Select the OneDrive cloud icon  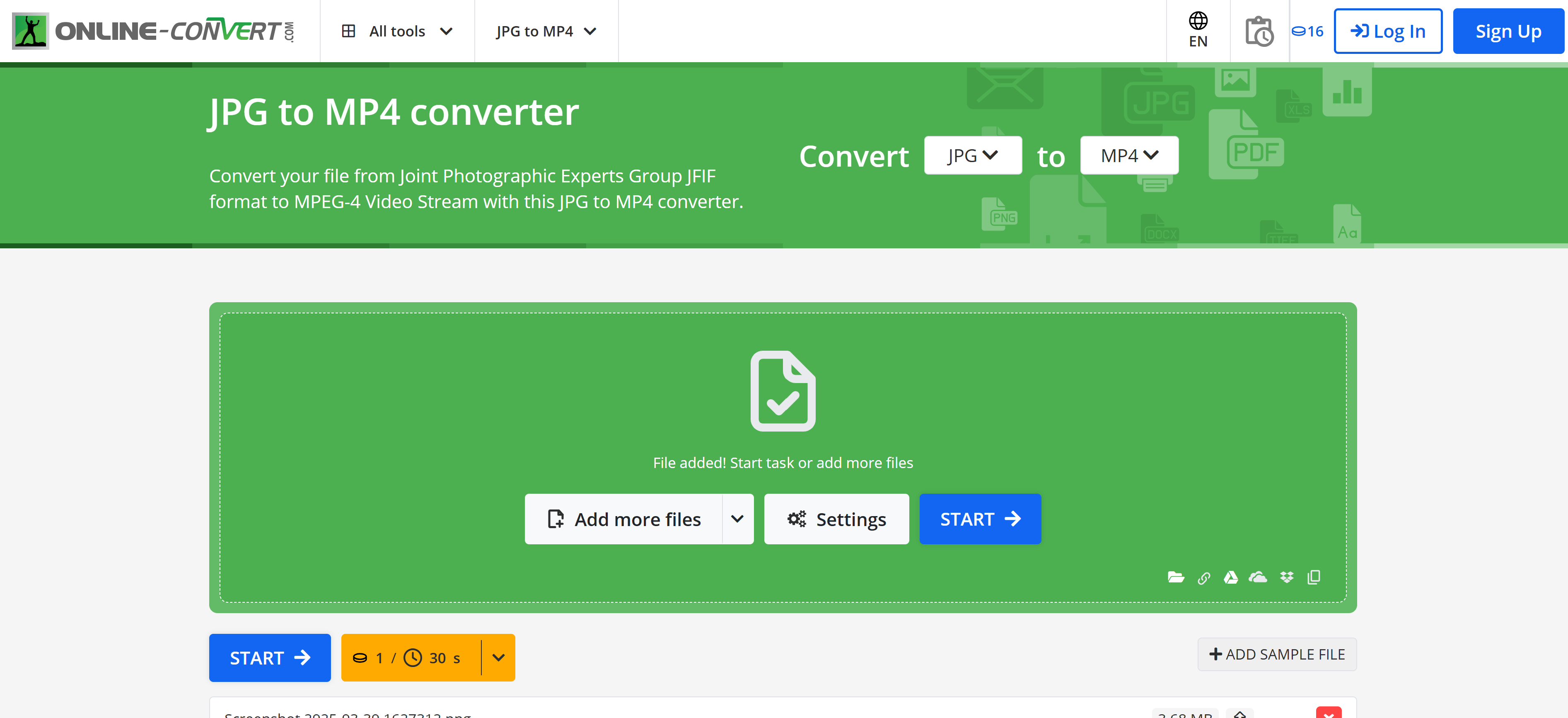pos(1258,577)
